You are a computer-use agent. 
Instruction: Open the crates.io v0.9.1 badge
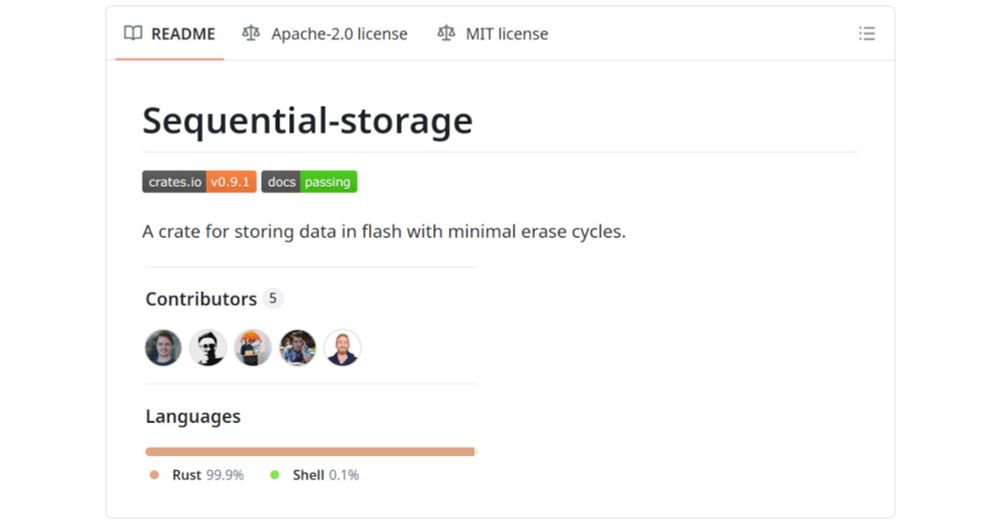(x=199, y=182)
